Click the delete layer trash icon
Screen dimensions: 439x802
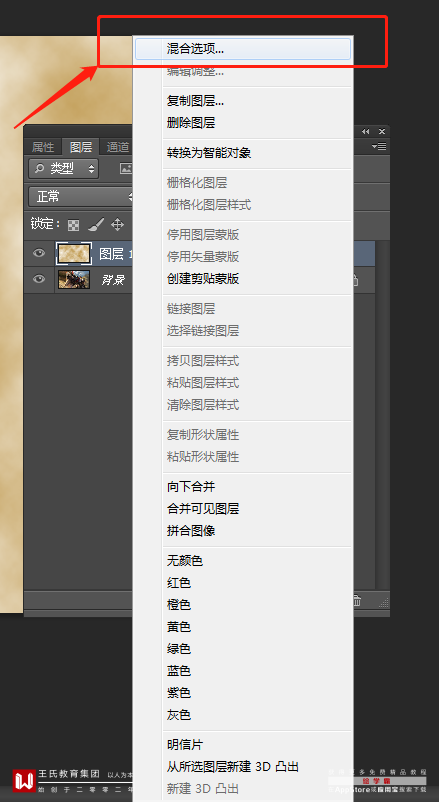click(357, 602)
